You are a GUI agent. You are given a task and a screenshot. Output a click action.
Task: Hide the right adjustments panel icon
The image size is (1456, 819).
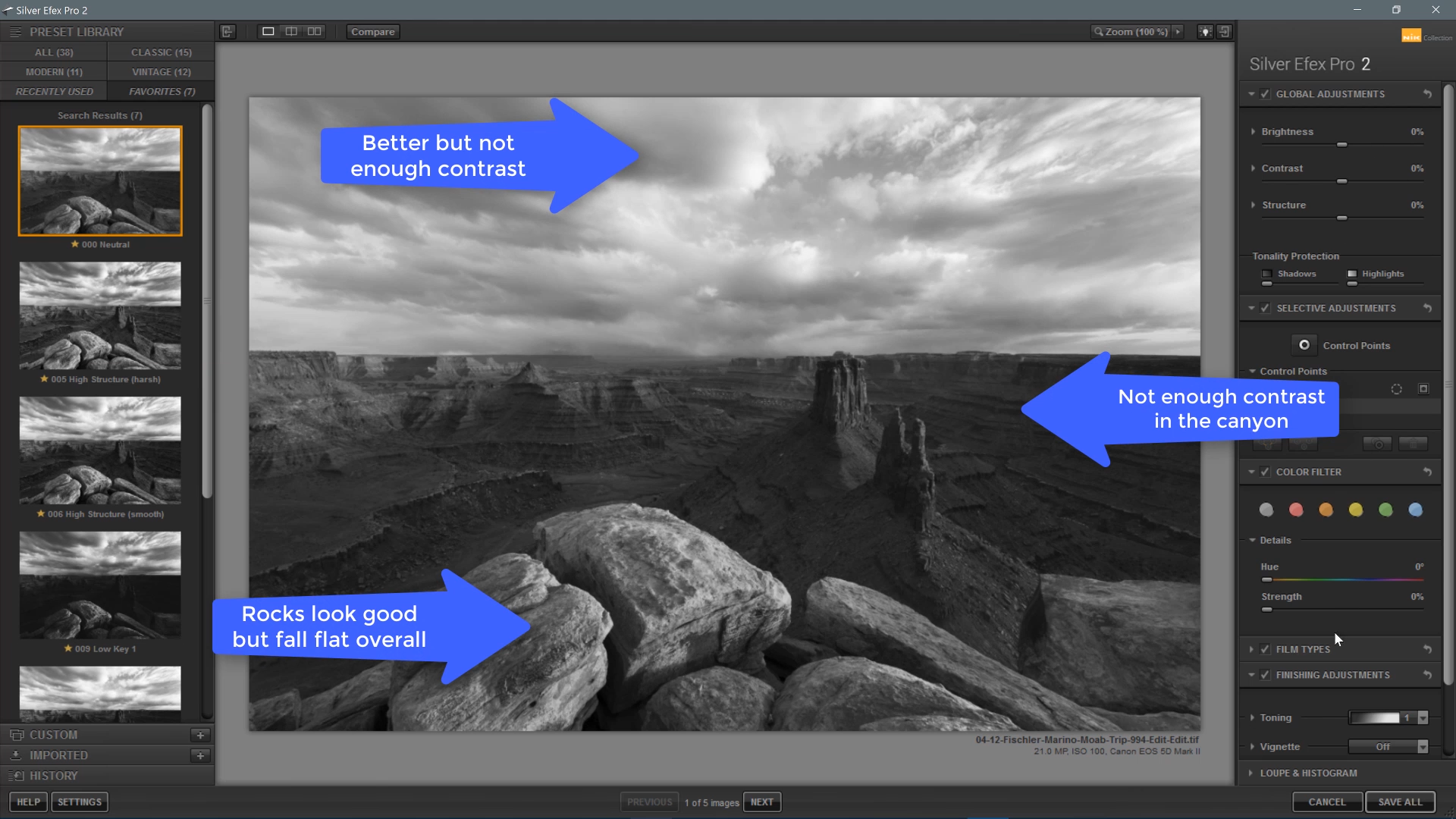pos(1224,31)
